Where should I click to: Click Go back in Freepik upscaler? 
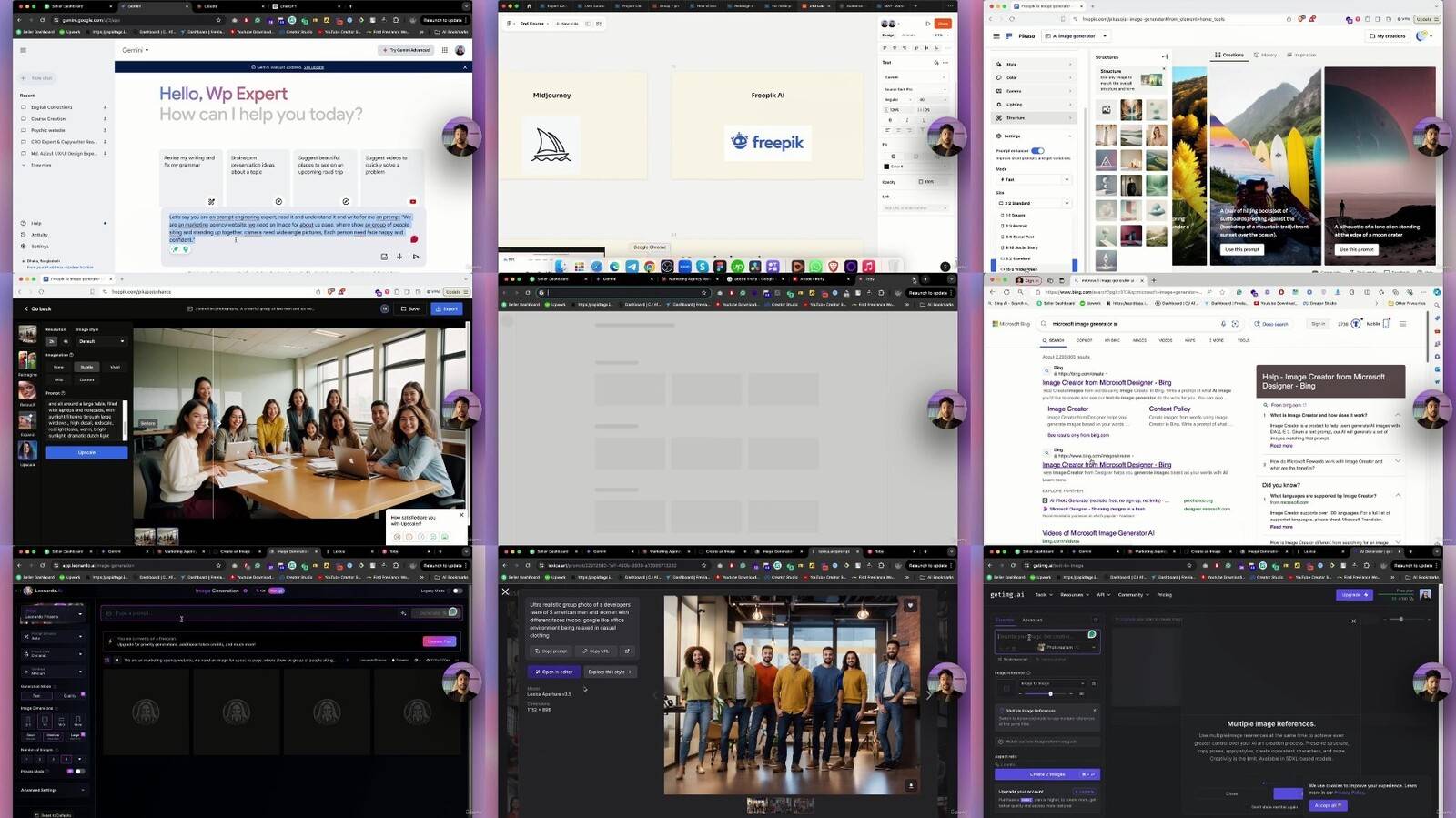37,309
